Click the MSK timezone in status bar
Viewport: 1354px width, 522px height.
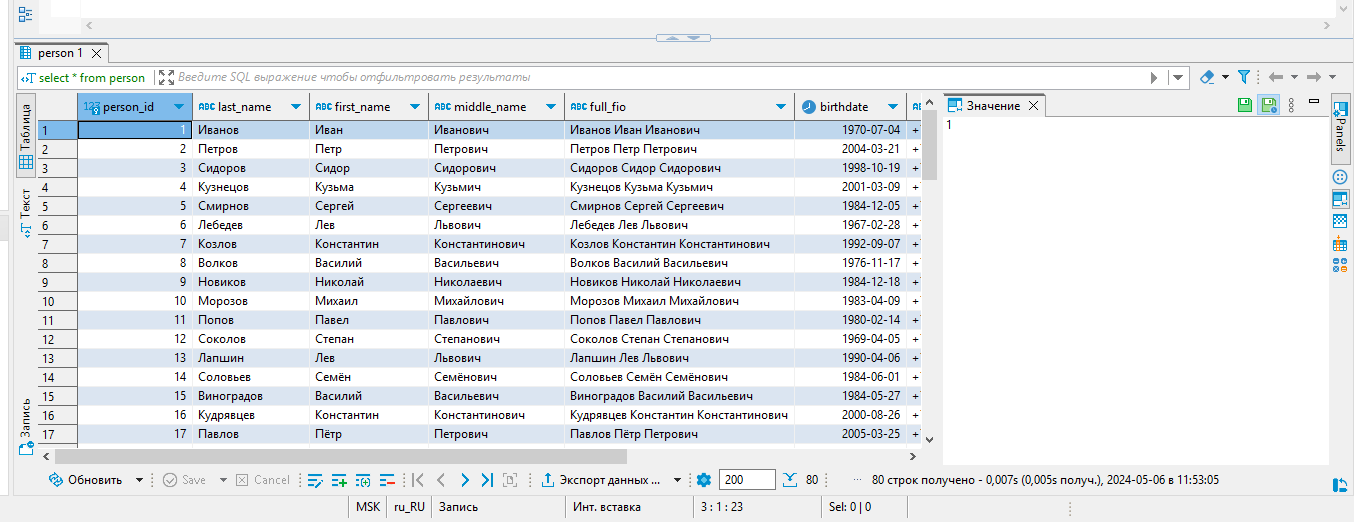click(x=367, y=507)
